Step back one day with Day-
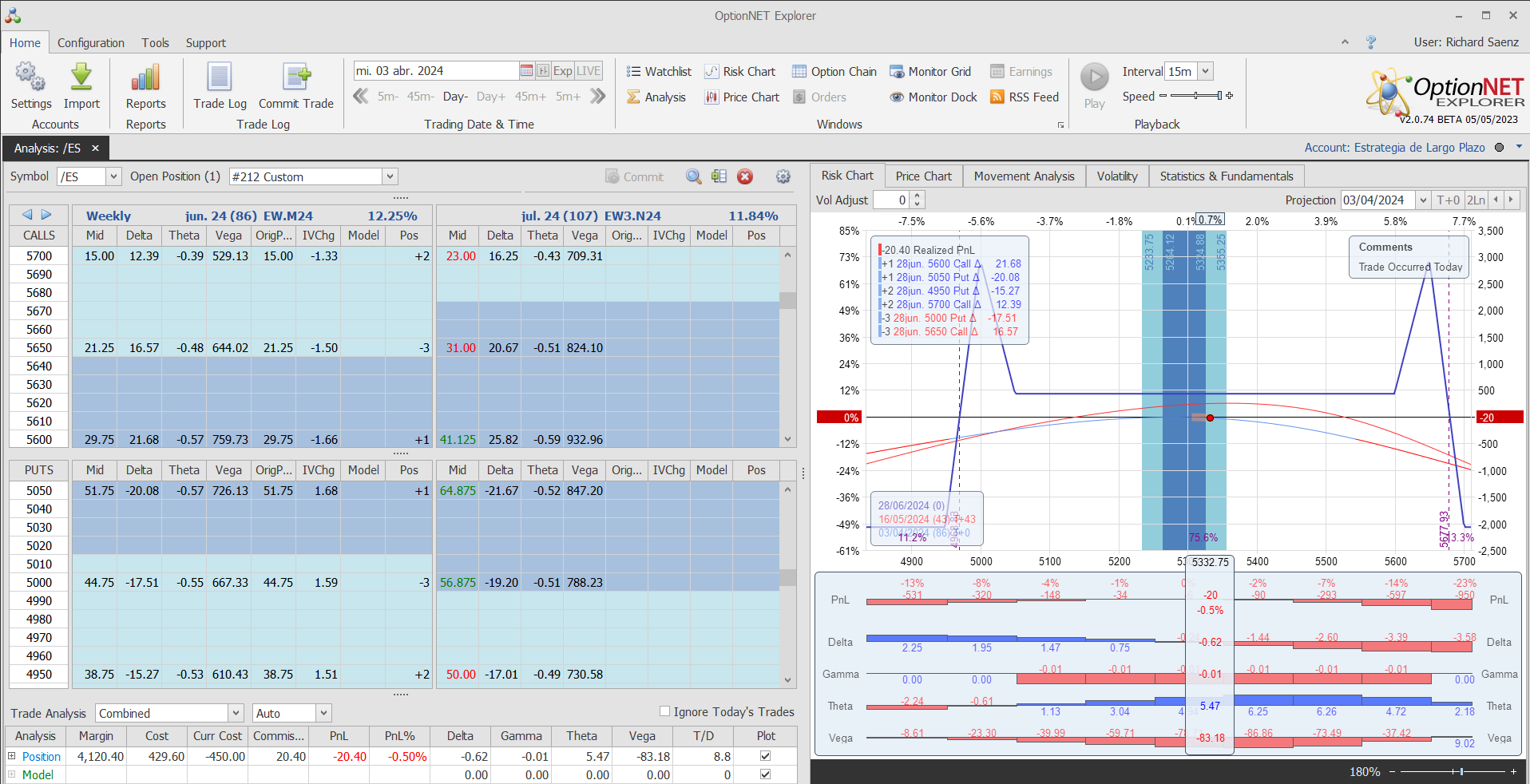 pos(455,97)
